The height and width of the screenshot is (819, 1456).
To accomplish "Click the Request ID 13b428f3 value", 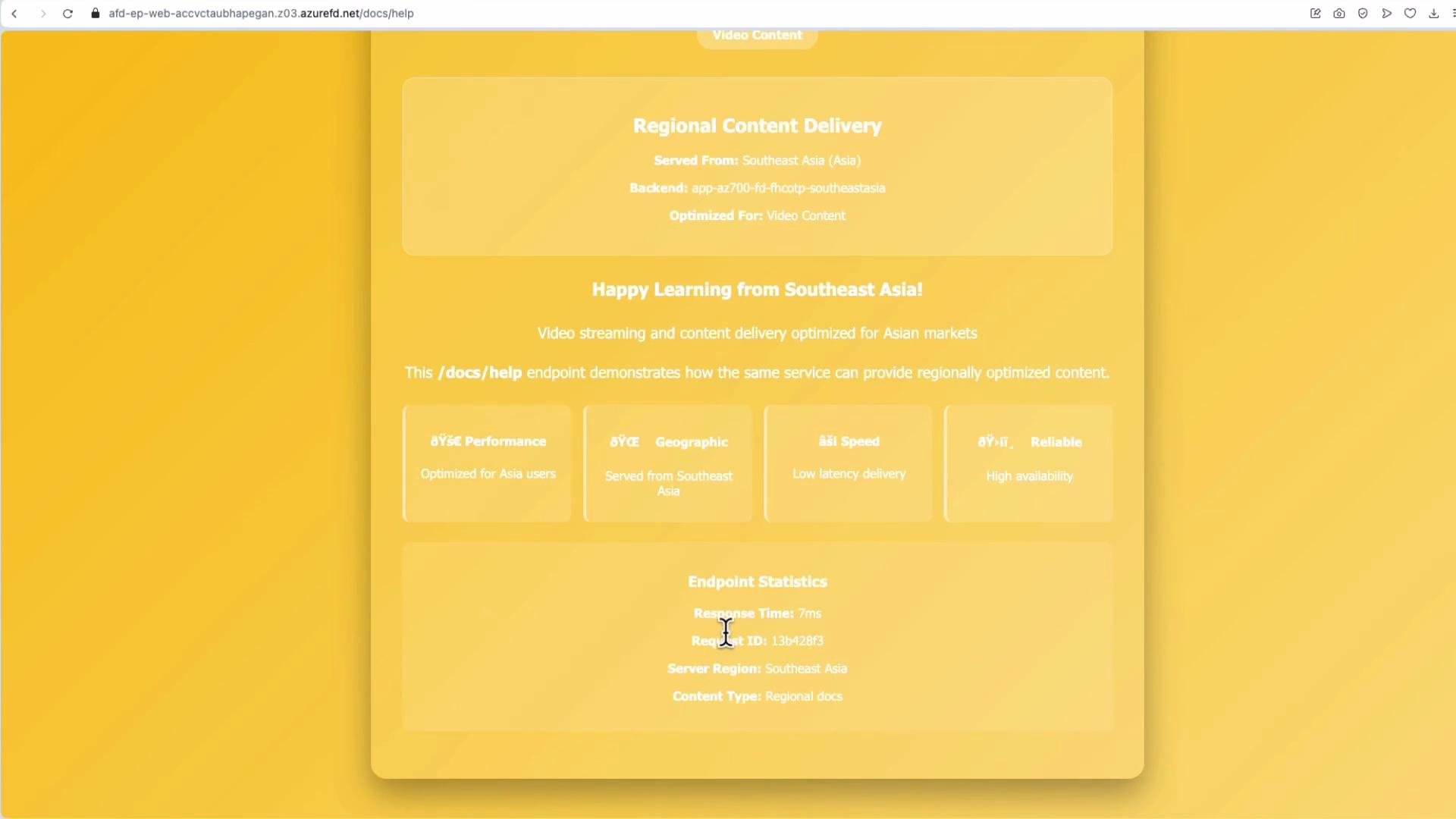I will pos(797,642).
